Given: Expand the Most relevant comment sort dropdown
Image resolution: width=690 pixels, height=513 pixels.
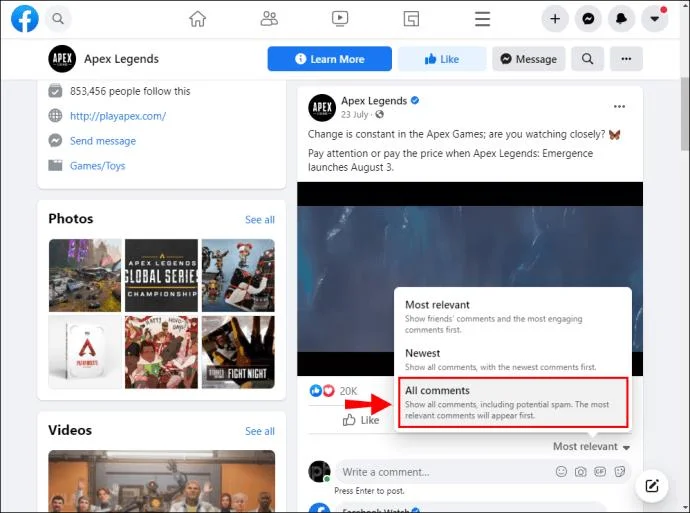Looking at the screenshot, I should pos(591,447).
